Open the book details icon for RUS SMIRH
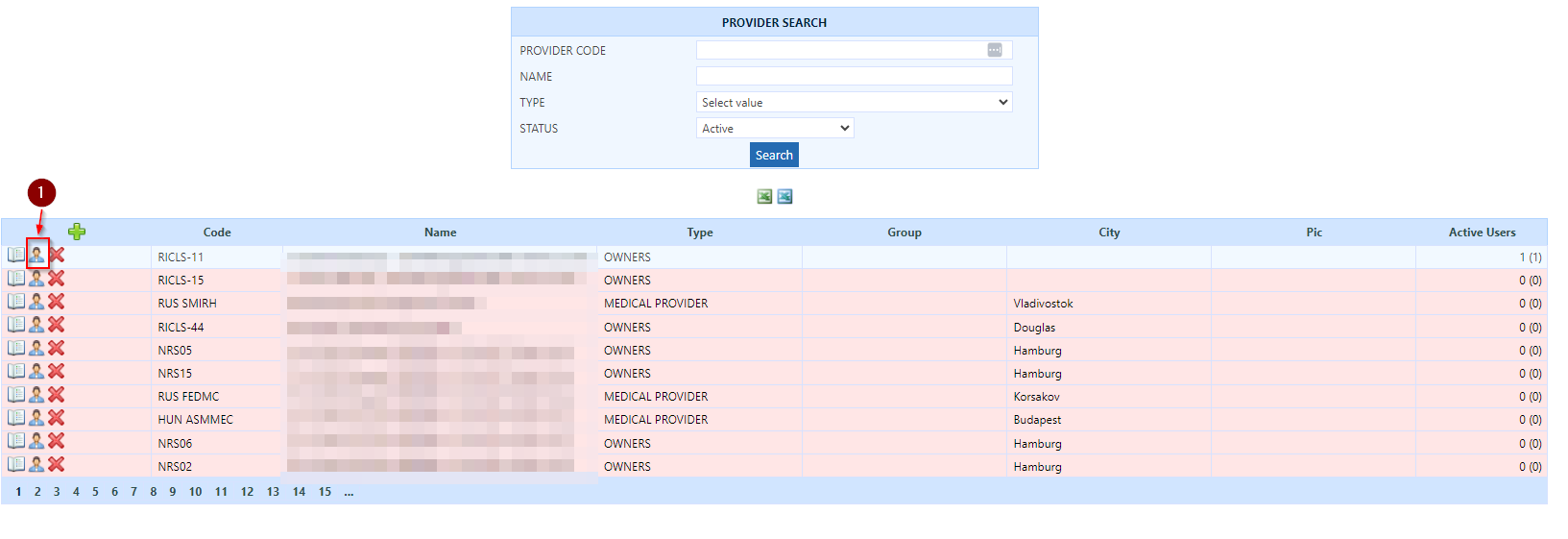Image resolution: width=1568 pixels, height=539 pixels. pyautogui.click(x=16, y=302)
